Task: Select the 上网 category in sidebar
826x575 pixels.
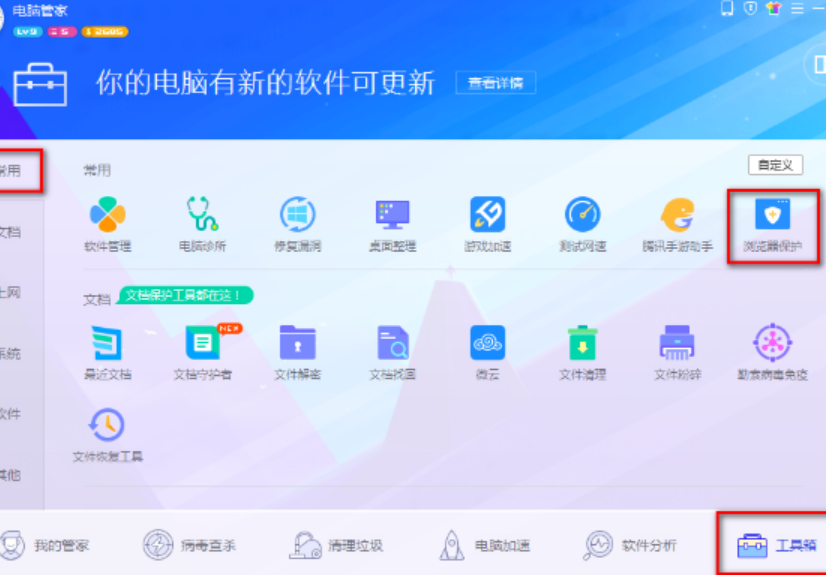Action: coord(11,293)
